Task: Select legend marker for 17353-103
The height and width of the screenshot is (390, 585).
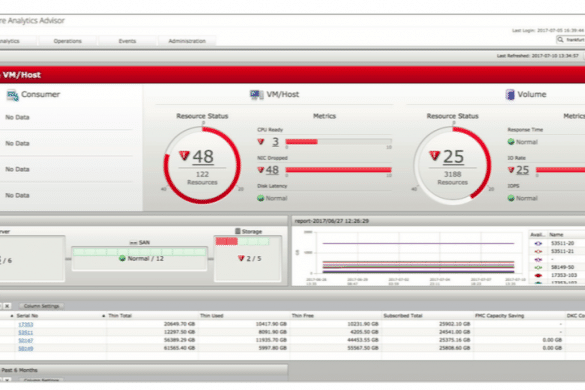Action: pos(538,275)
